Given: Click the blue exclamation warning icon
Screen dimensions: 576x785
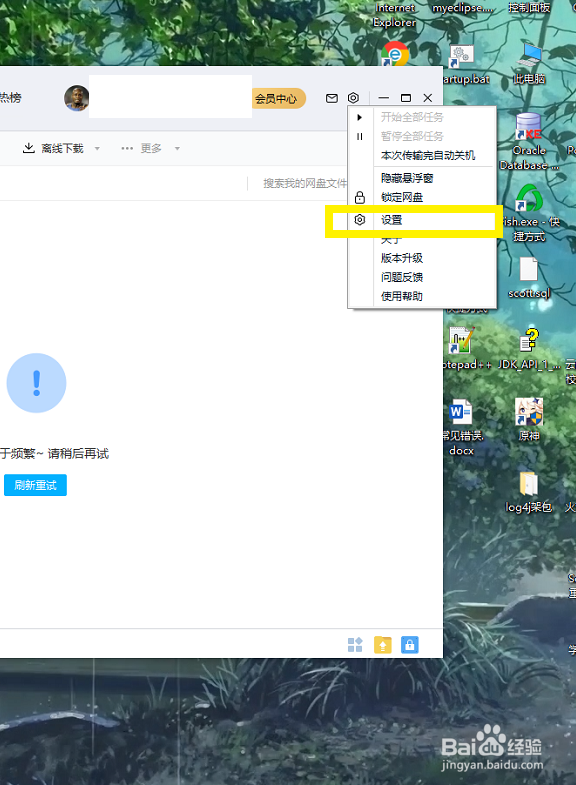Looking at the screenshot, I should [36, 383].
